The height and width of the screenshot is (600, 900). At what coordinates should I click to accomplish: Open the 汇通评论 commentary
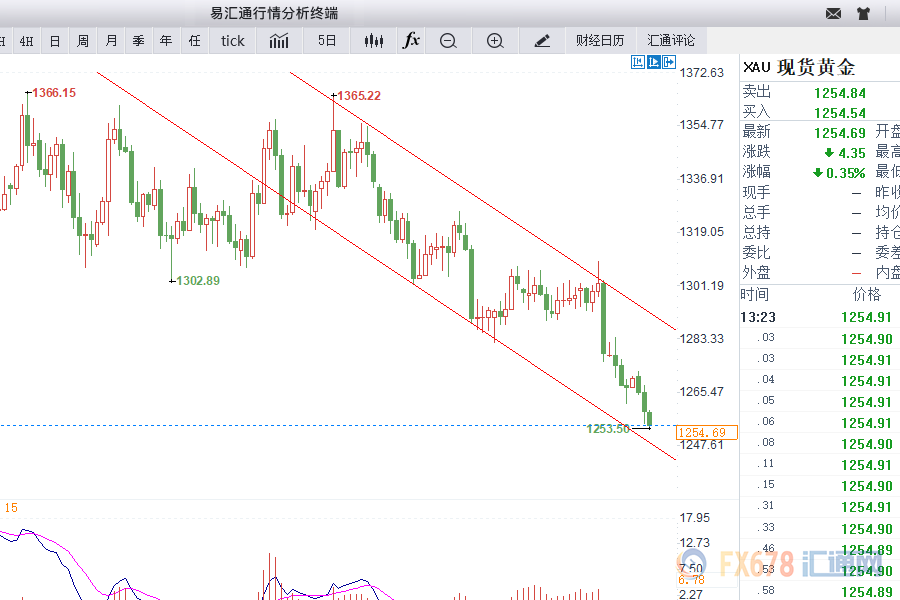671,41
